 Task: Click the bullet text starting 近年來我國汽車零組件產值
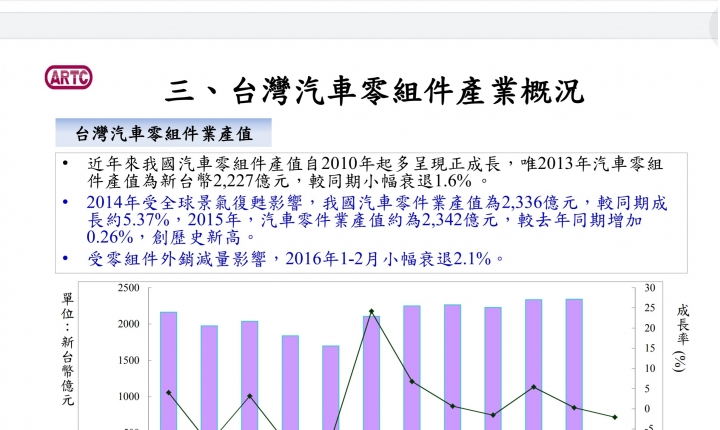pyautogui.click(x=374, y=172)
